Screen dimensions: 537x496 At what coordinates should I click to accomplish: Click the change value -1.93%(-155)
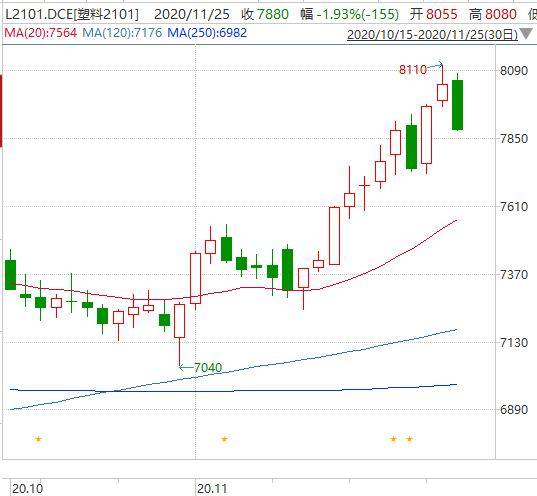(358, 14)
